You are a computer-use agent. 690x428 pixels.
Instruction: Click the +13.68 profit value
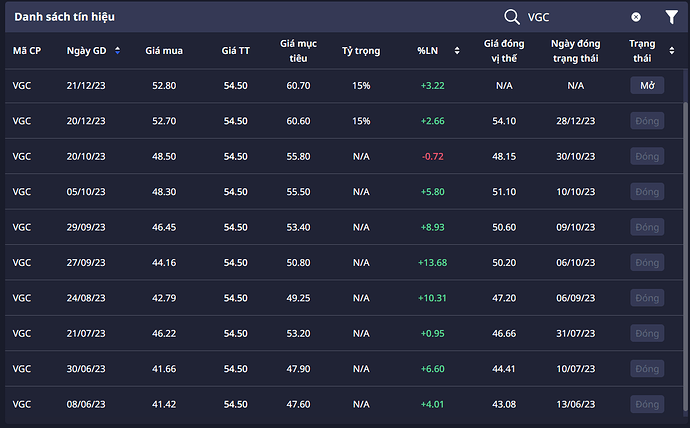click(x=432, y=263)
